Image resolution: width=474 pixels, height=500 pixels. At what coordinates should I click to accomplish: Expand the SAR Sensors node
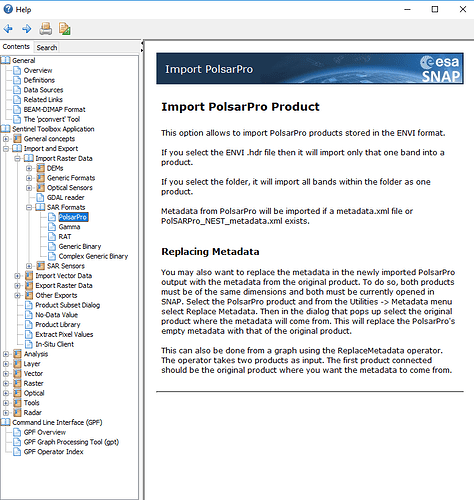click(29, 266)
